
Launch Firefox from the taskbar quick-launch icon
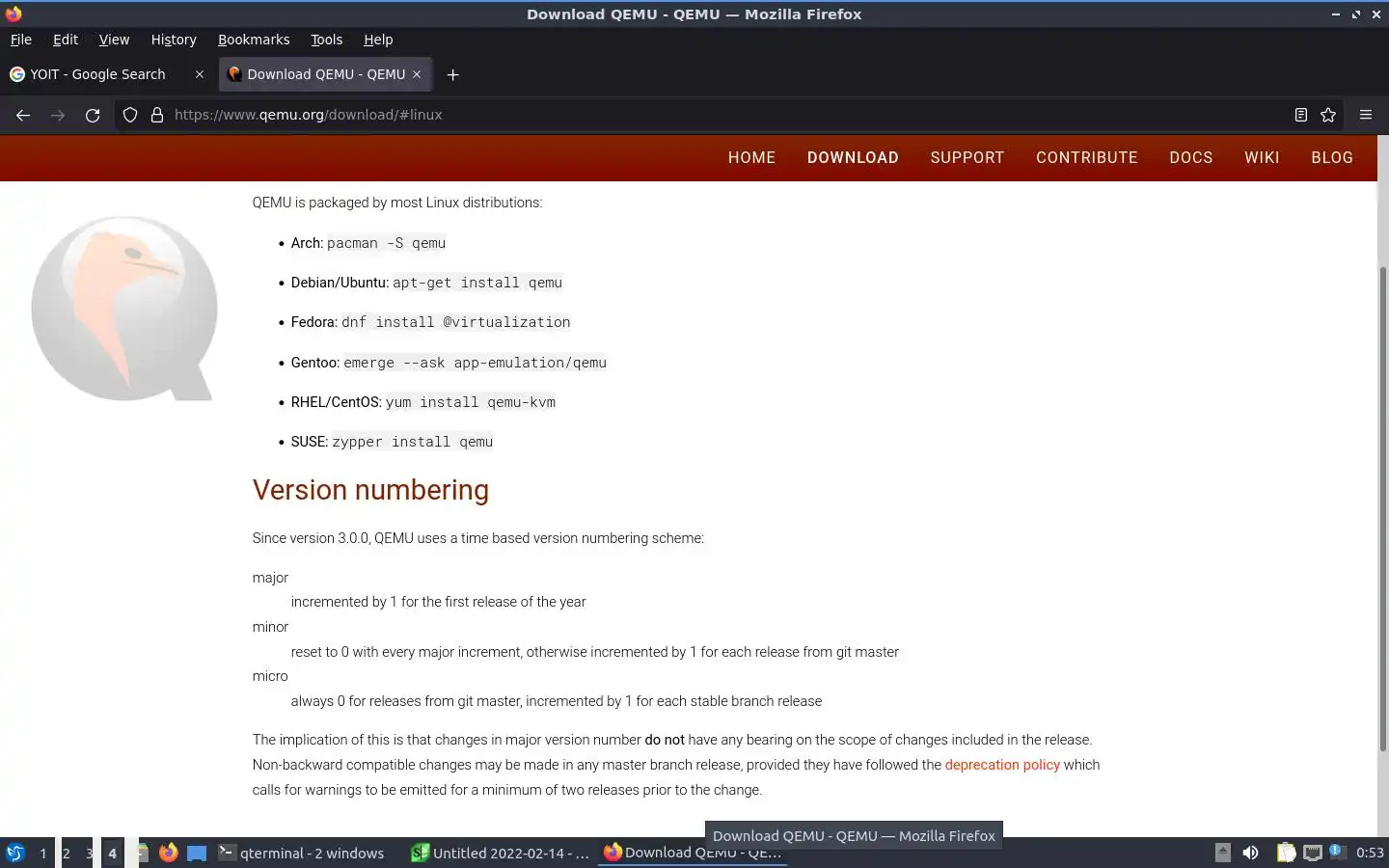click(x=169, y=853)
